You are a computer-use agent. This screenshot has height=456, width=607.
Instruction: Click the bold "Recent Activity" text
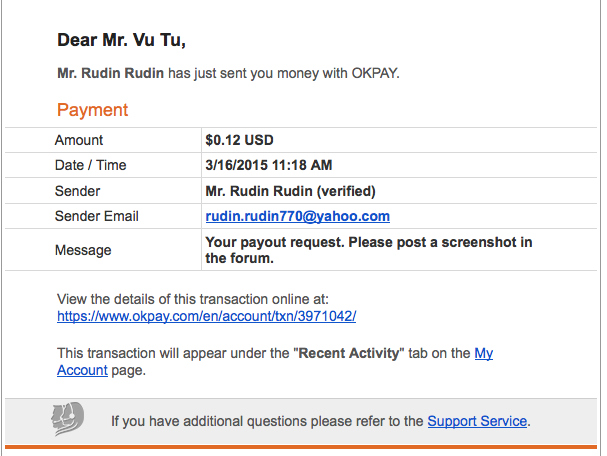(x=347, y=353)
